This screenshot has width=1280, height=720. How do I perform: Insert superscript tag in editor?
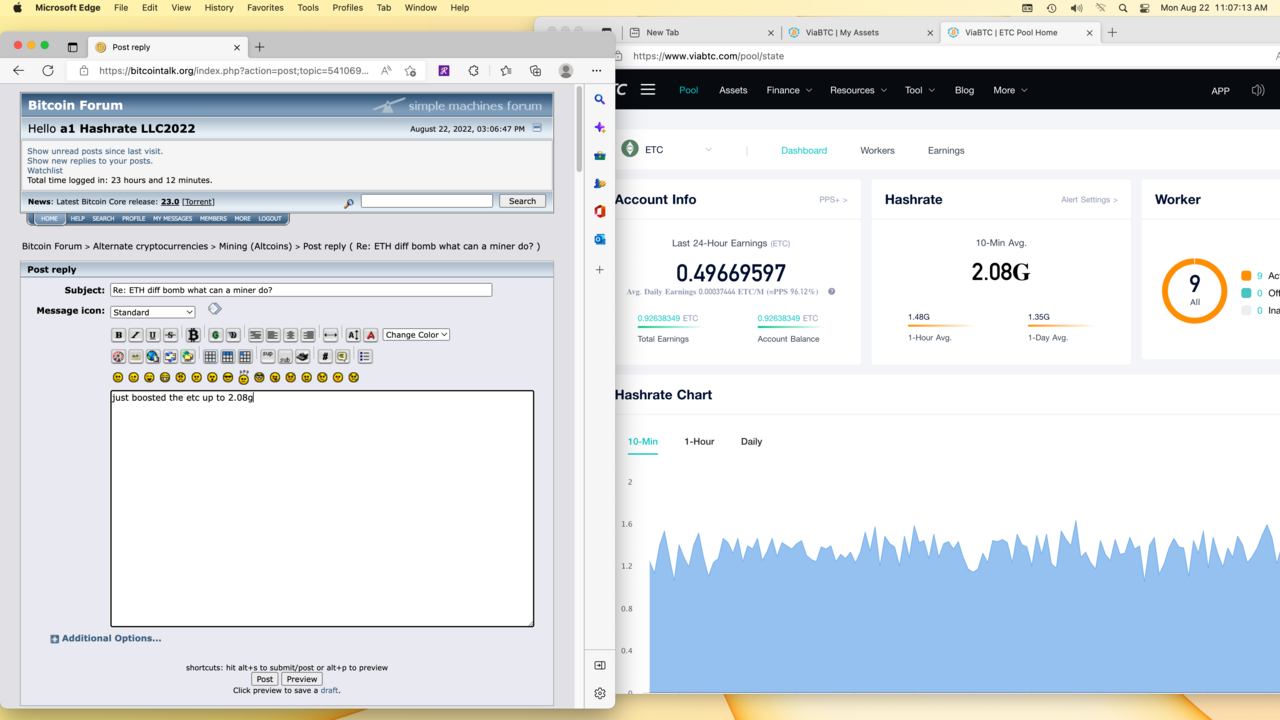coord(268,356)
